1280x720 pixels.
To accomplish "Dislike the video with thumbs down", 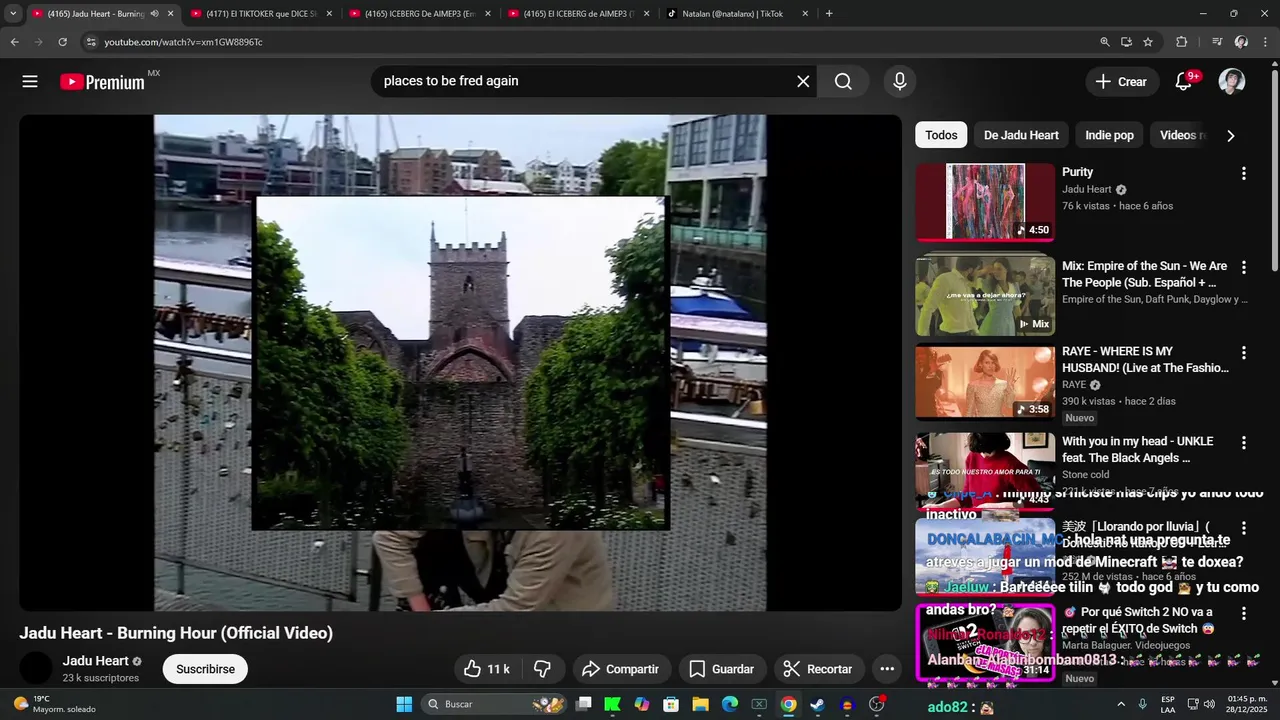I will pyautogui.click(x=543, y=669).
